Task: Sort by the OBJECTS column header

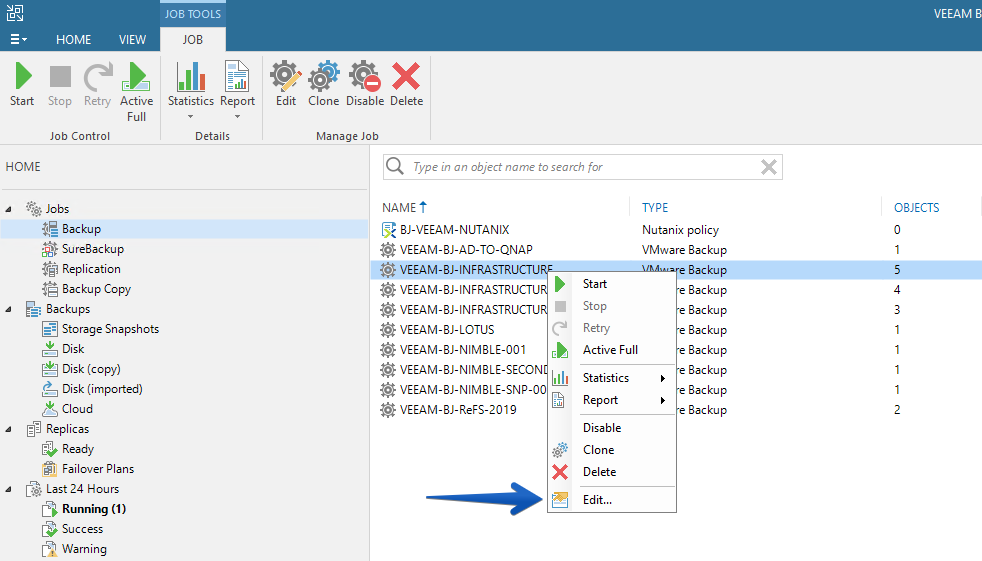Action: 916,208
